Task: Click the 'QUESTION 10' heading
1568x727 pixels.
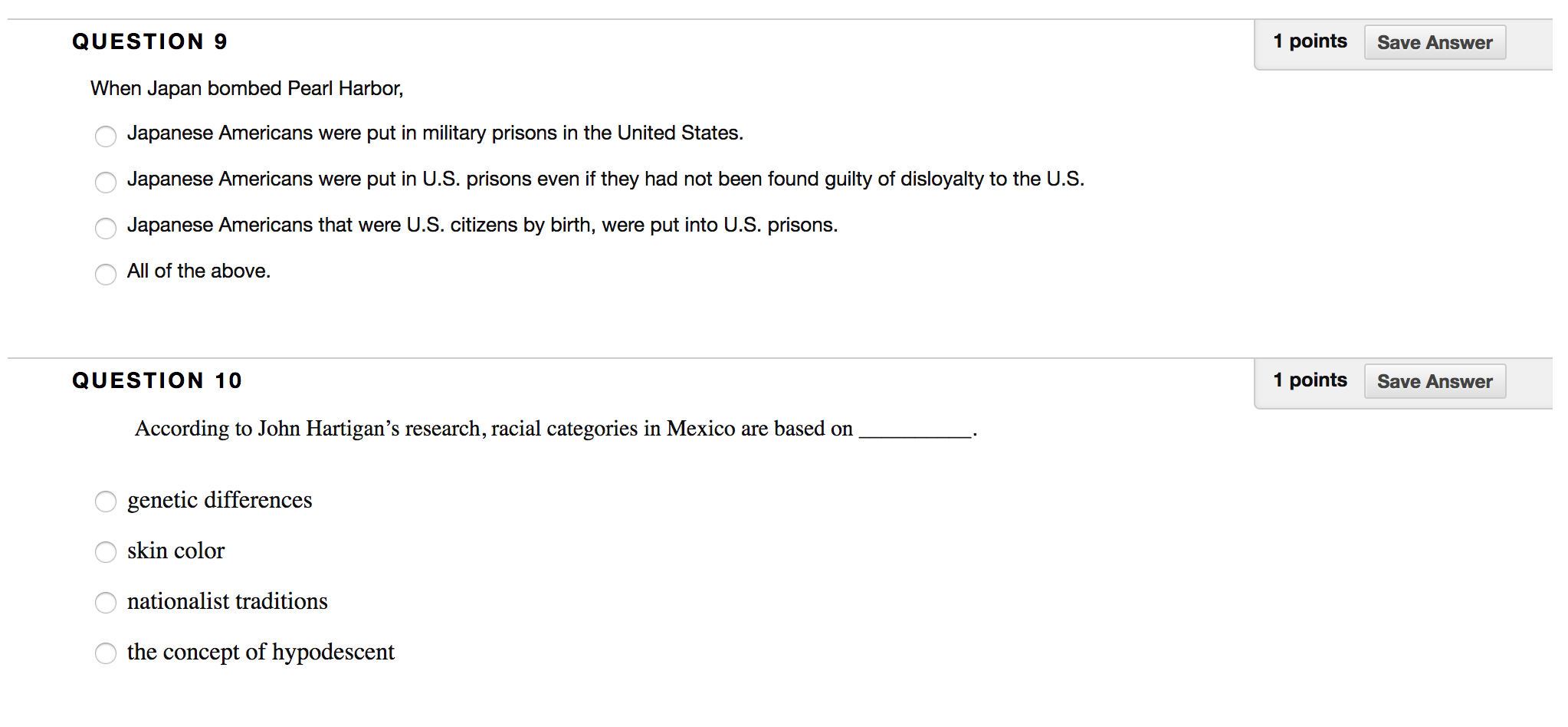Action: point(157,380)
